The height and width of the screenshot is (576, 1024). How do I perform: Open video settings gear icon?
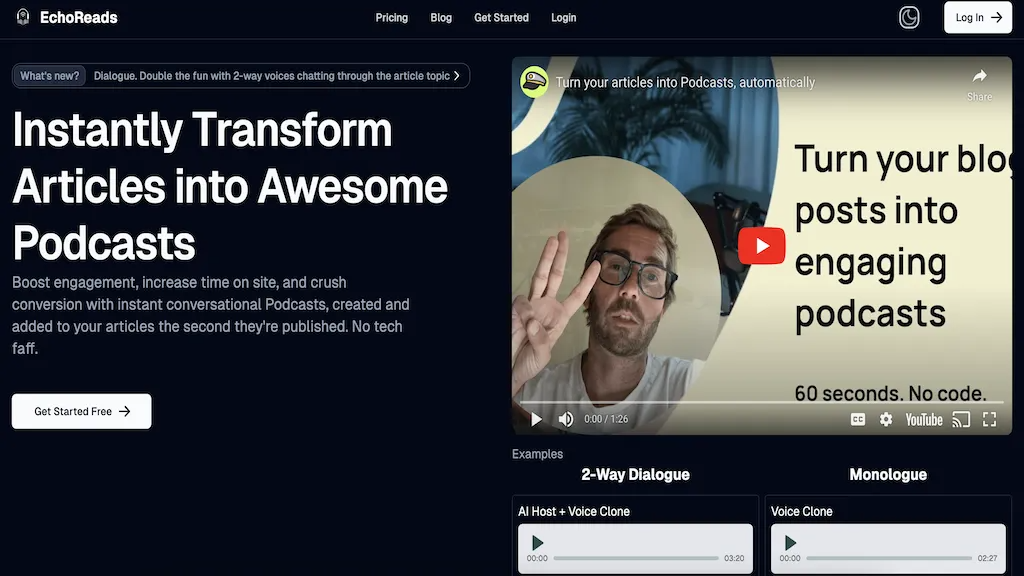(x=886, y=419)
